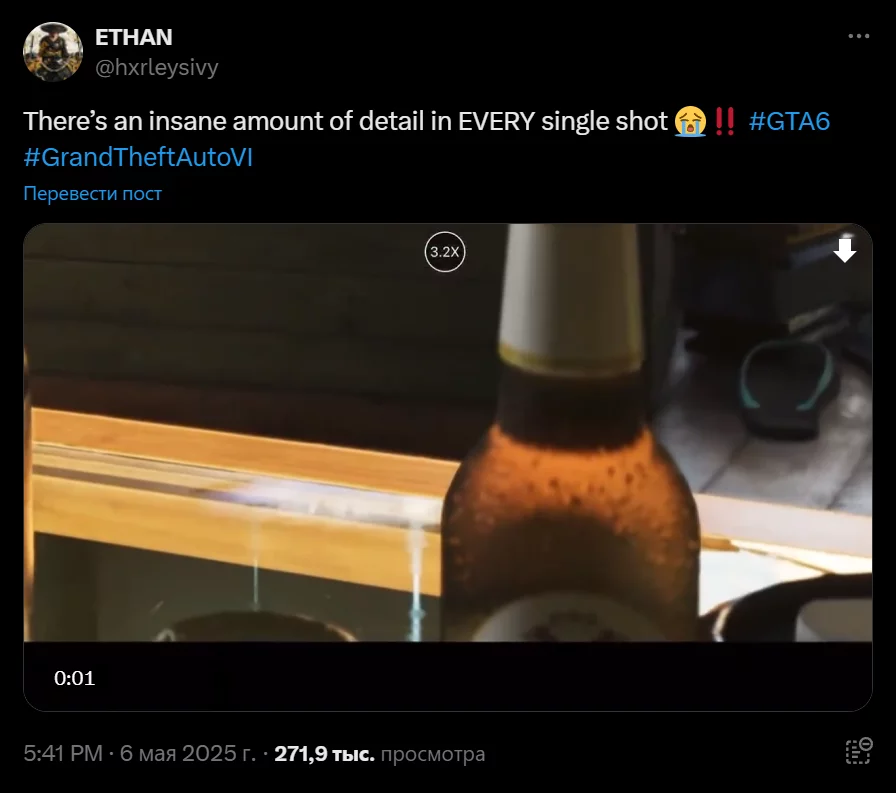Click the 271,9 тыс. просмотра view count
Image resolution: width=896 pixels, height=793 pixels.
pyautogui.click(x=379, y=754)
